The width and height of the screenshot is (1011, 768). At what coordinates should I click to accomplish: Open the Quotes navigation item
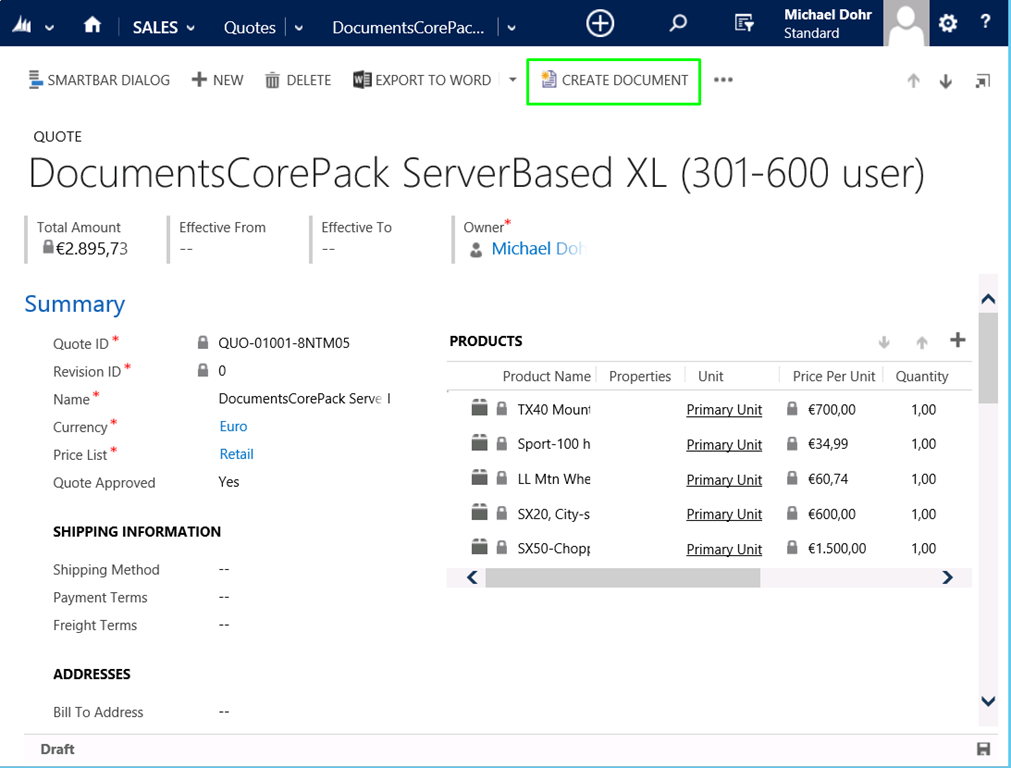pyautogui.click(x=250, y=28)
